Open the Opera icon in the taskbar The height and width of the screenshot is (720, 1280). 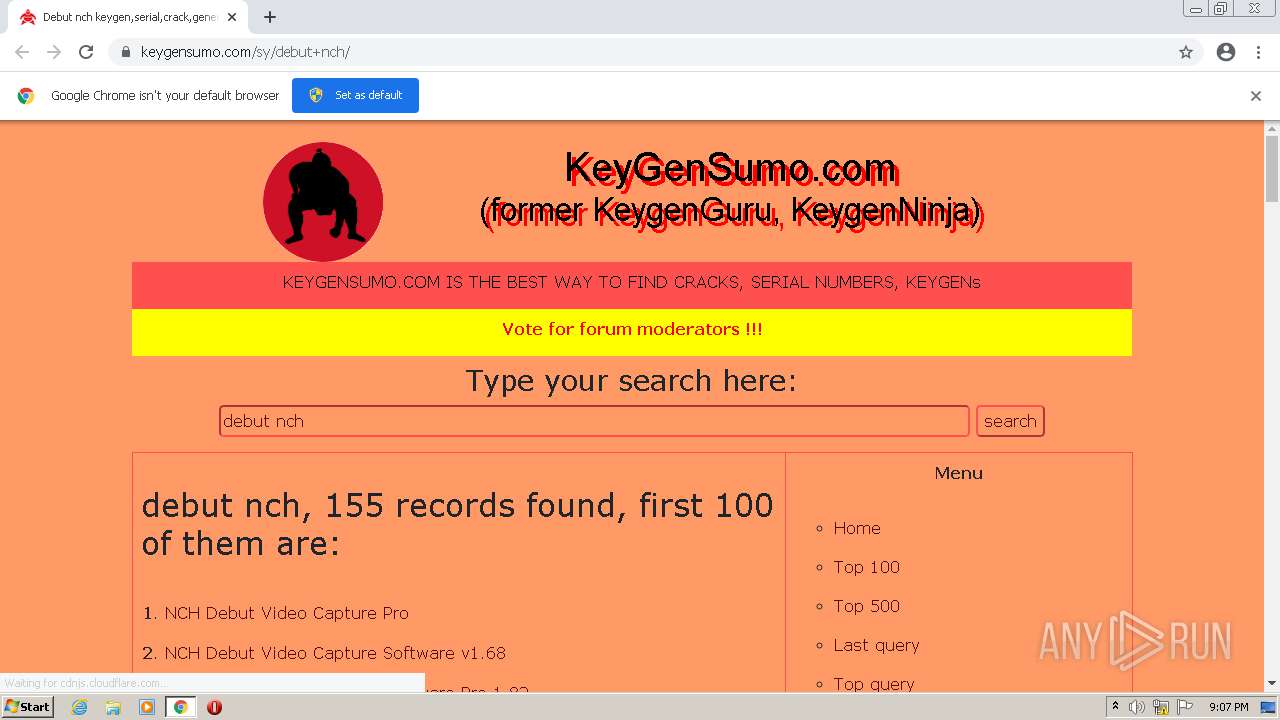(214, 707)
